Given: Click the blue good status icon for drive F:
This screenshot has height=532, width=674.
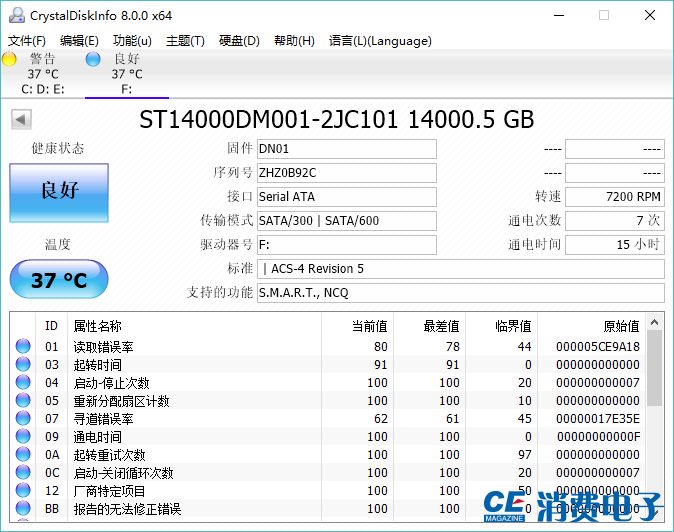Looking at the screenshot, I should [93, 59].
